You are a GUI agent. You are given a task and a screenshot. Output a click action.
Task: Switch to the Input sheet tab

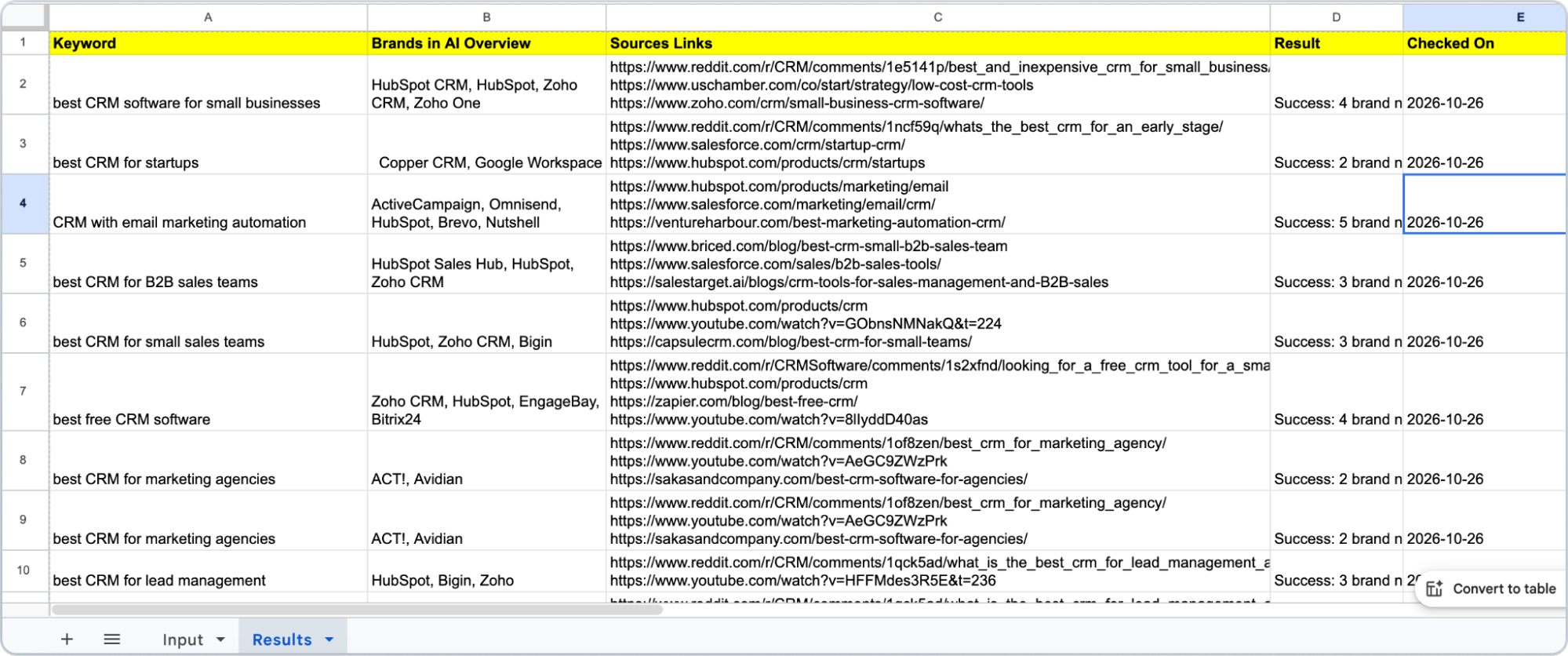[183, 640]
